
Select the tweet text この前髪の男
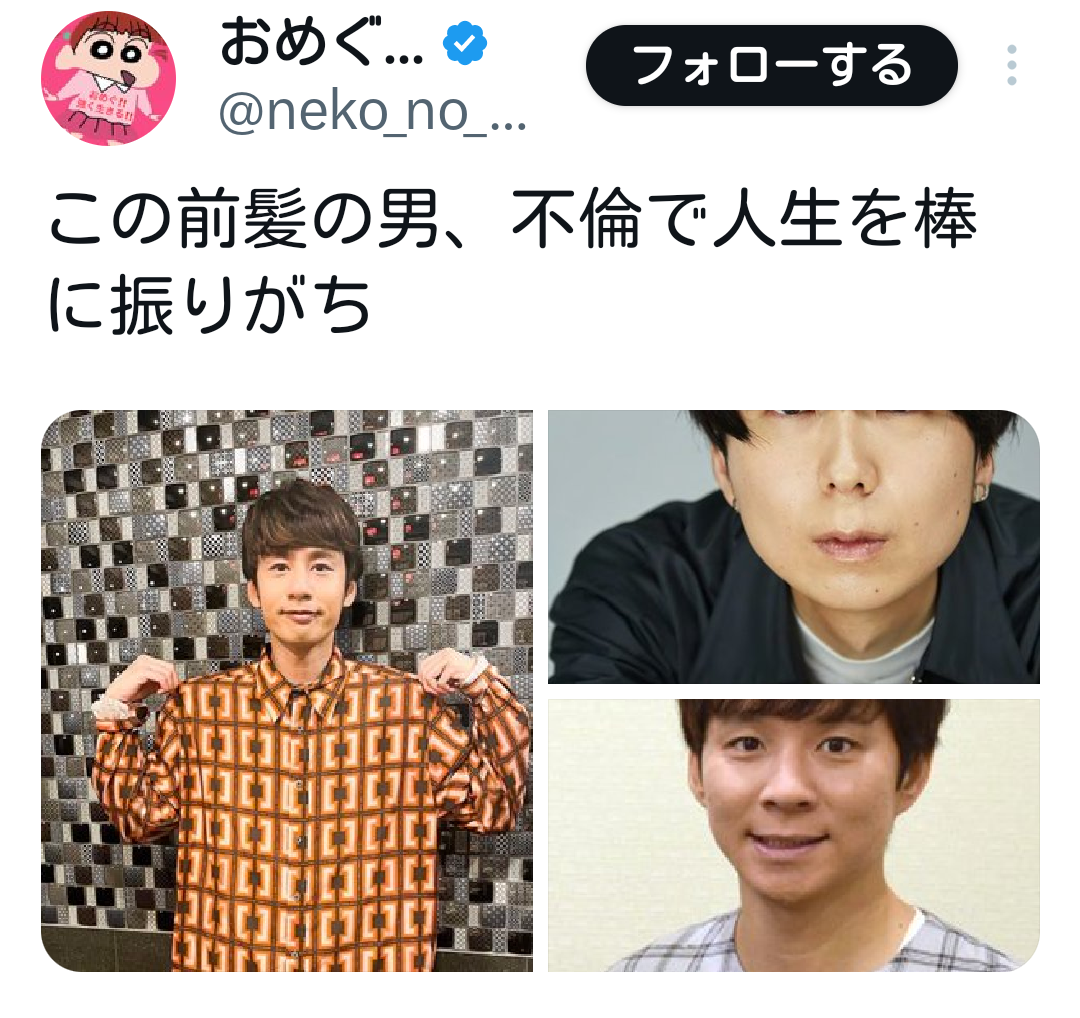coord(243,220)
